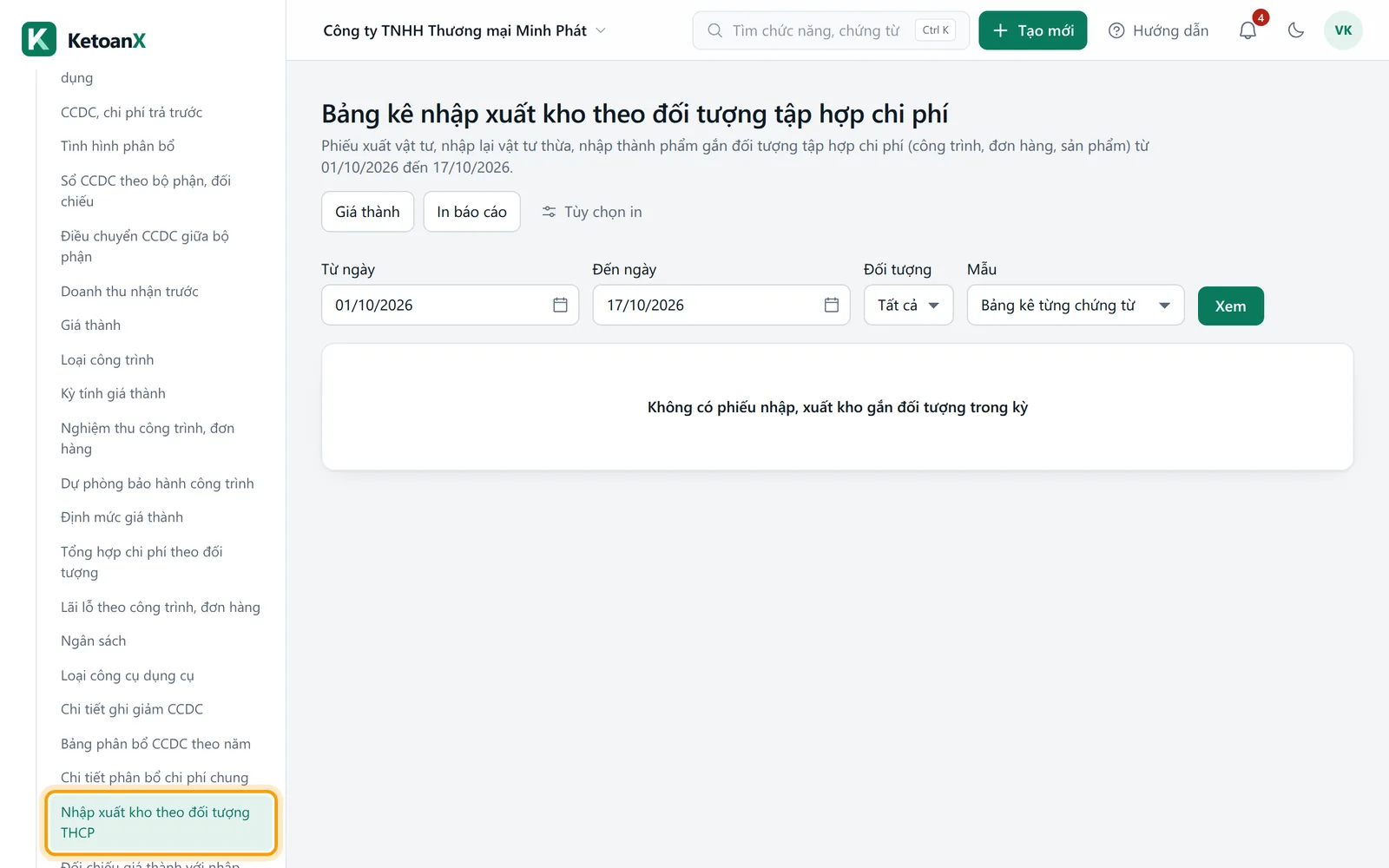Open Dự phòng bảo hành công trình

[x=157, y=483]
